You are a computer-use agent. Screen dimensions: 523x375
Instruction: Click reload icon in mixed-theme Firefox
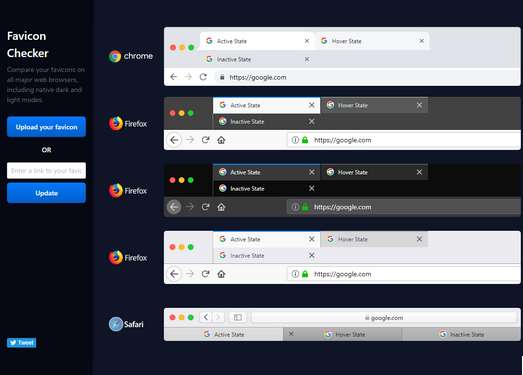pos(205,140)
